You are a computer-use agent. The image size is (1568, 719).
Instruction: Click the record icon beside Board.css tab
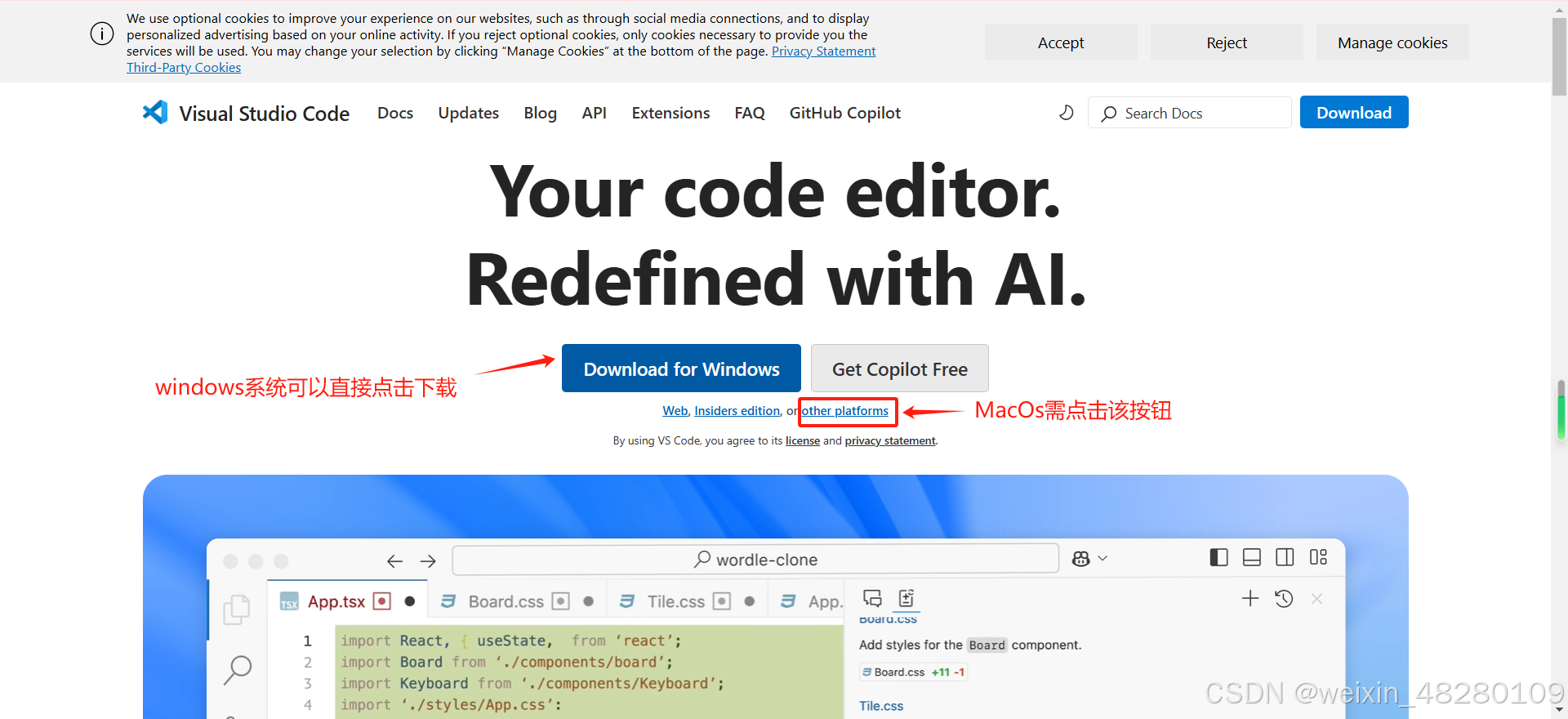point(560,601)
